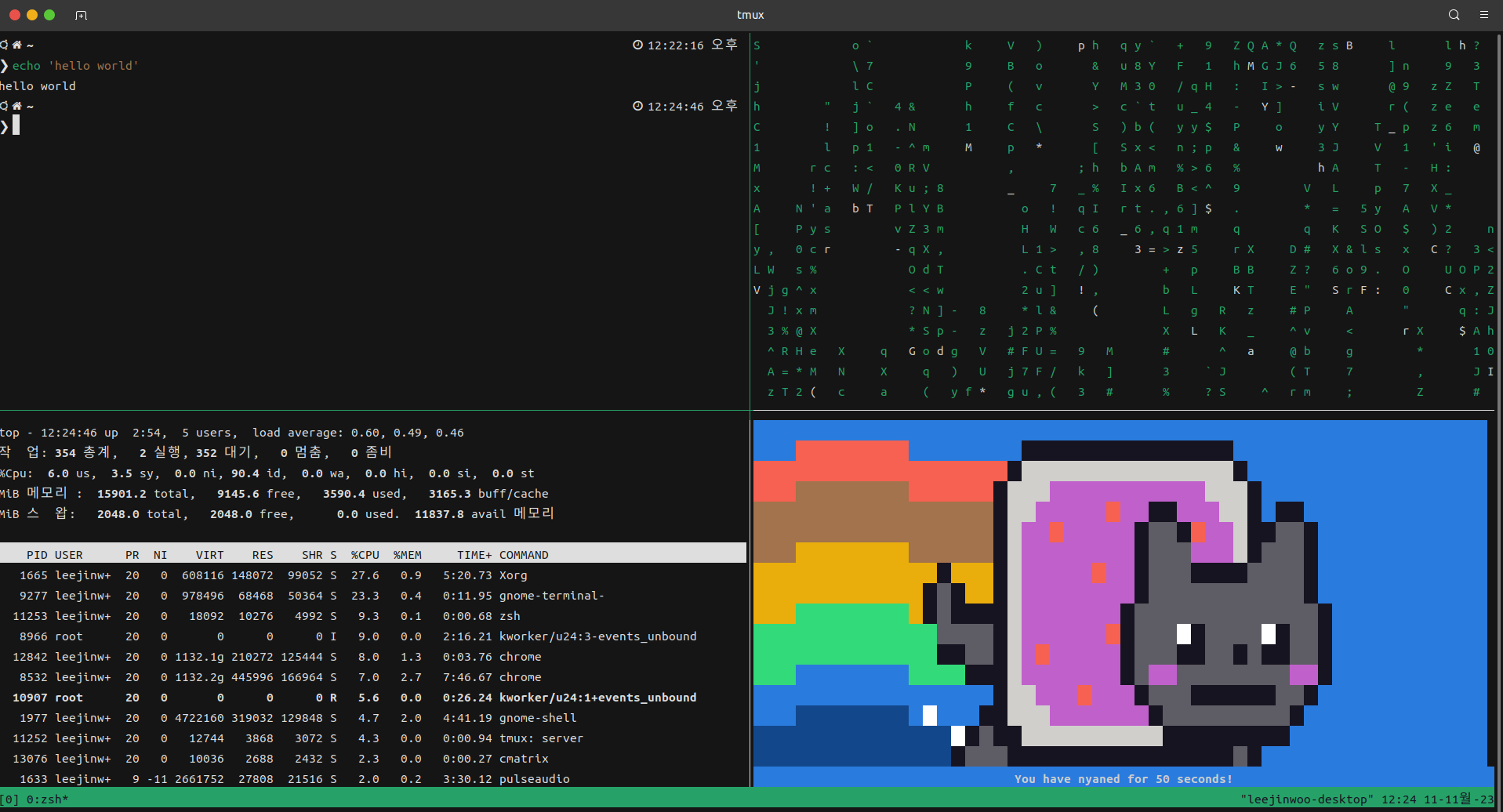Select the pulseaudio process row
The height and width of the screenshot is (812, 1503).
coord(373,779)
